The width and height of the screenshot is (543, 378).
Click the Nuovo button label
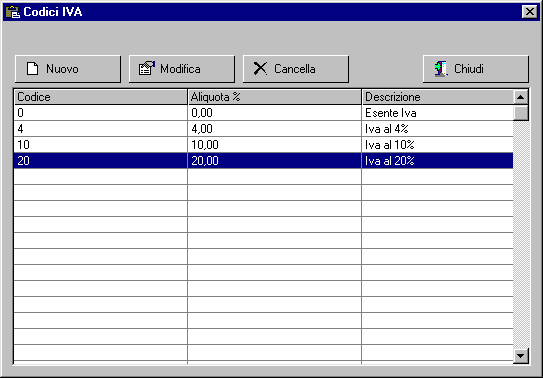62,69
